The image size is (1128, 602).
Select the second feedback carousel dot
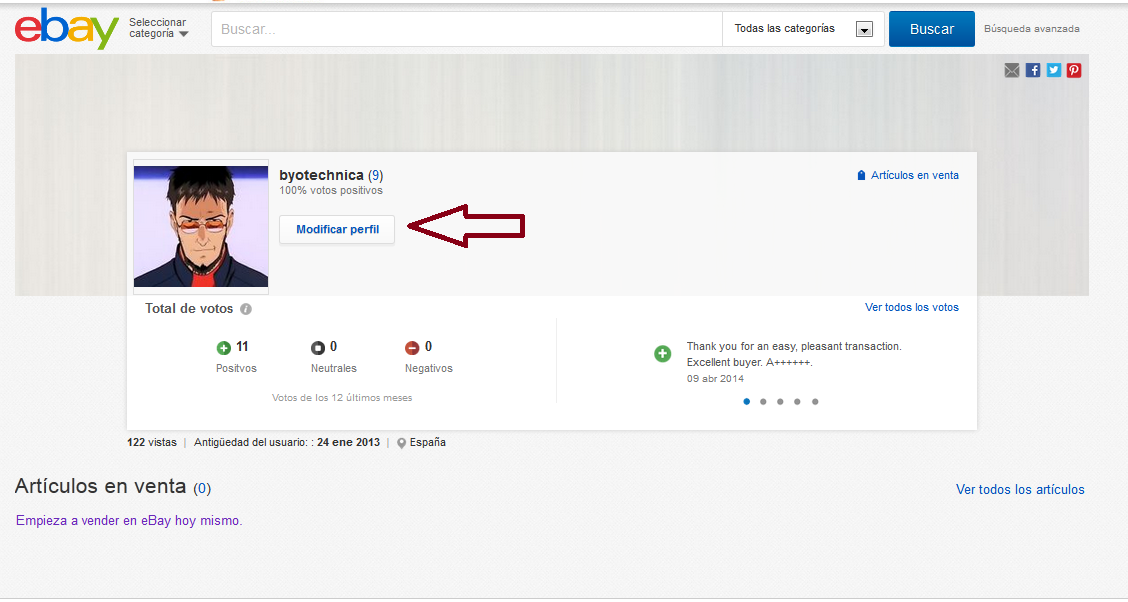[763, 402]
